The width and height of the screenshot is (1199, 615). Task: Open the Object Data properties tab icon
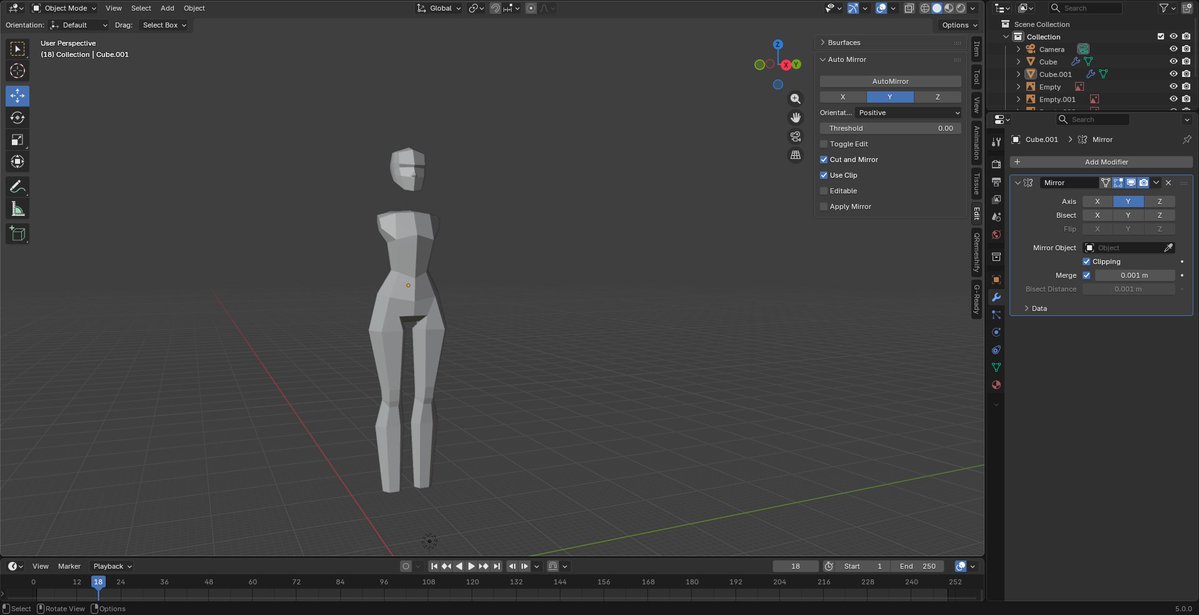(x=996, y=367)
